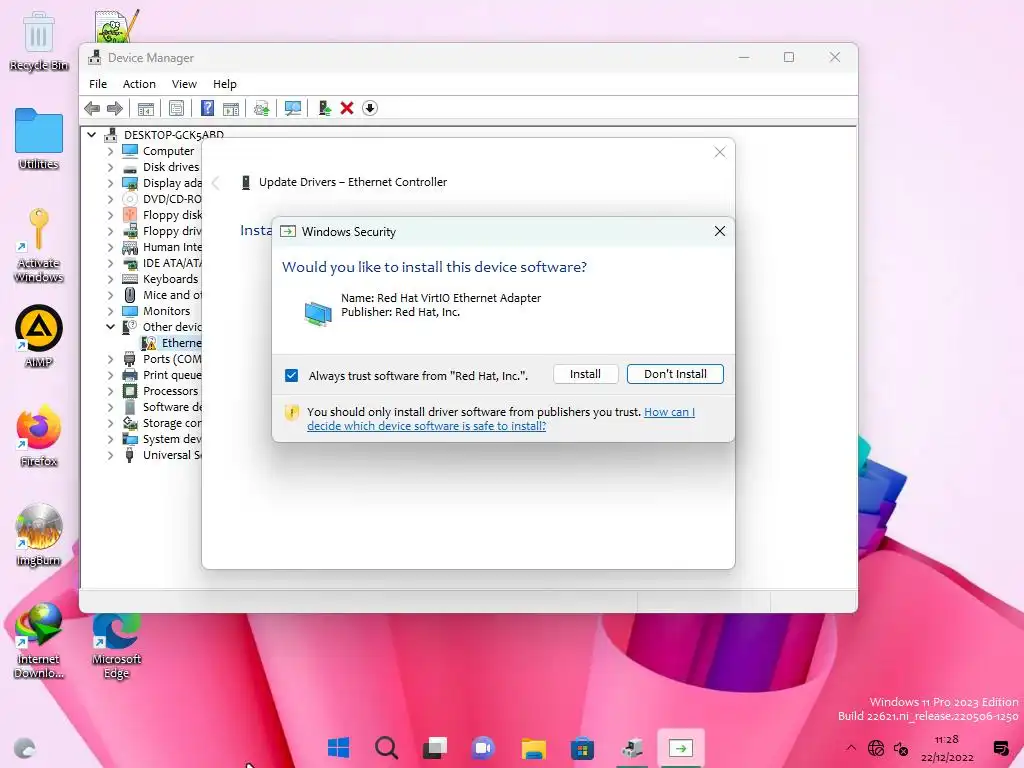Expand the Ports (COM) category
This screenshot has height=768, width=1024.
coord(110,359)
